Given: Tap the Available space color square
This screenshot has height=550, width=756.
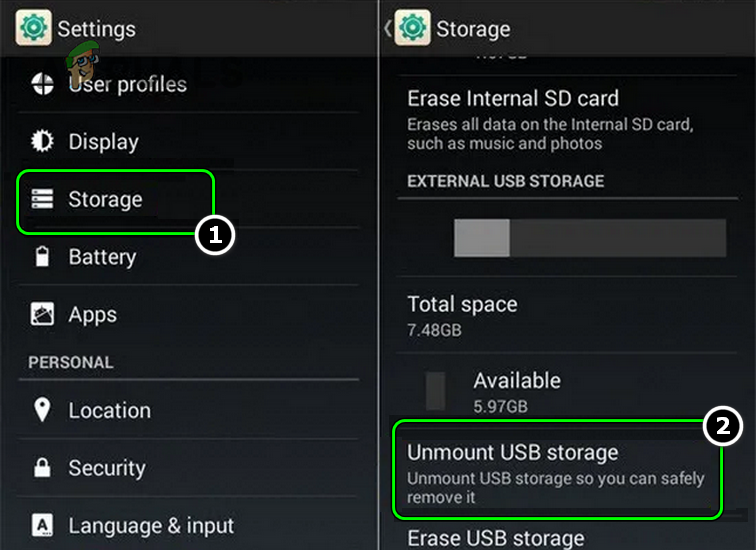Looking at the screenshot, I should (436, 391).
